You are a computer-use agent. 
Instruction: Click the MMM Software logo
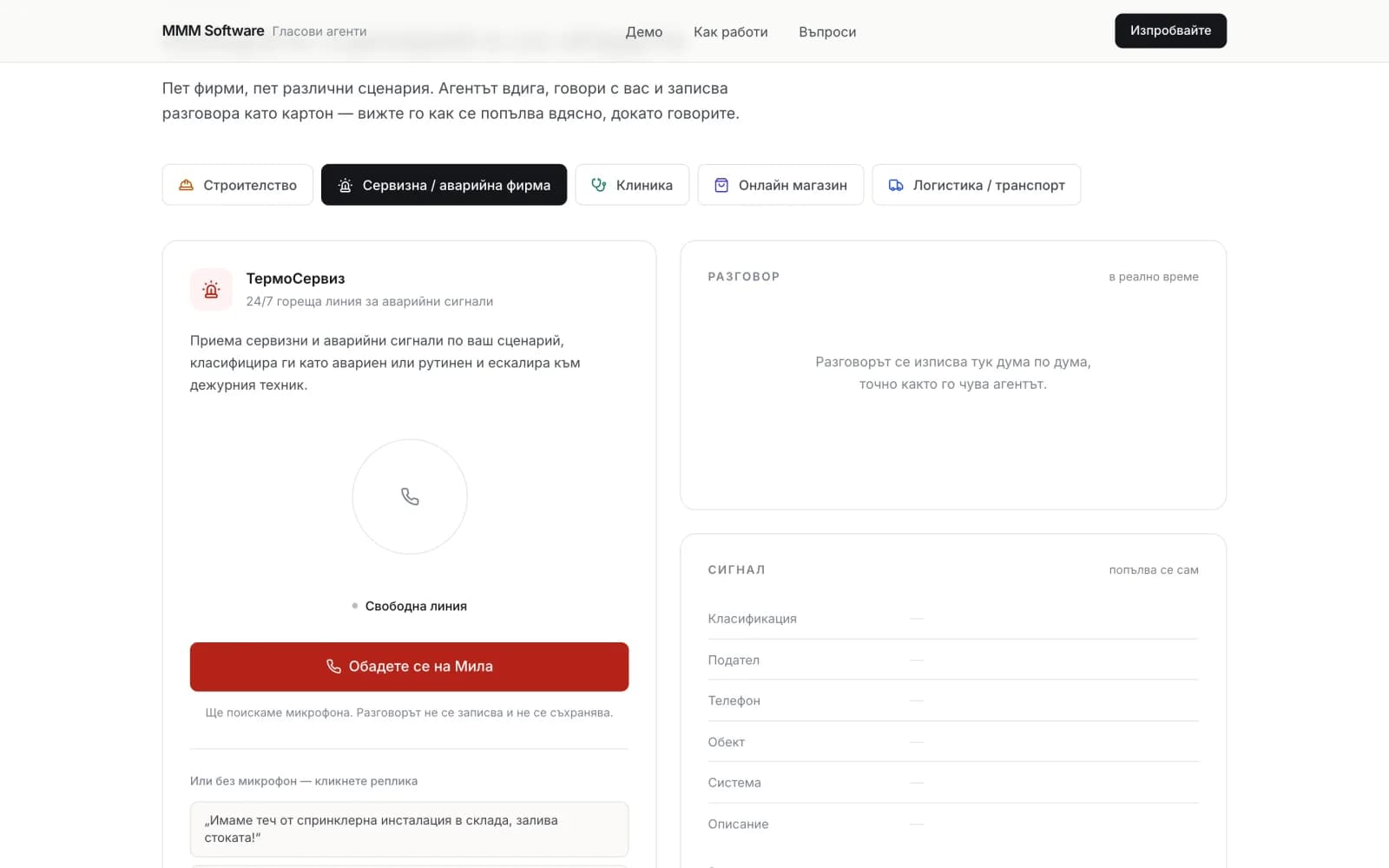click(x=213, y=30)
